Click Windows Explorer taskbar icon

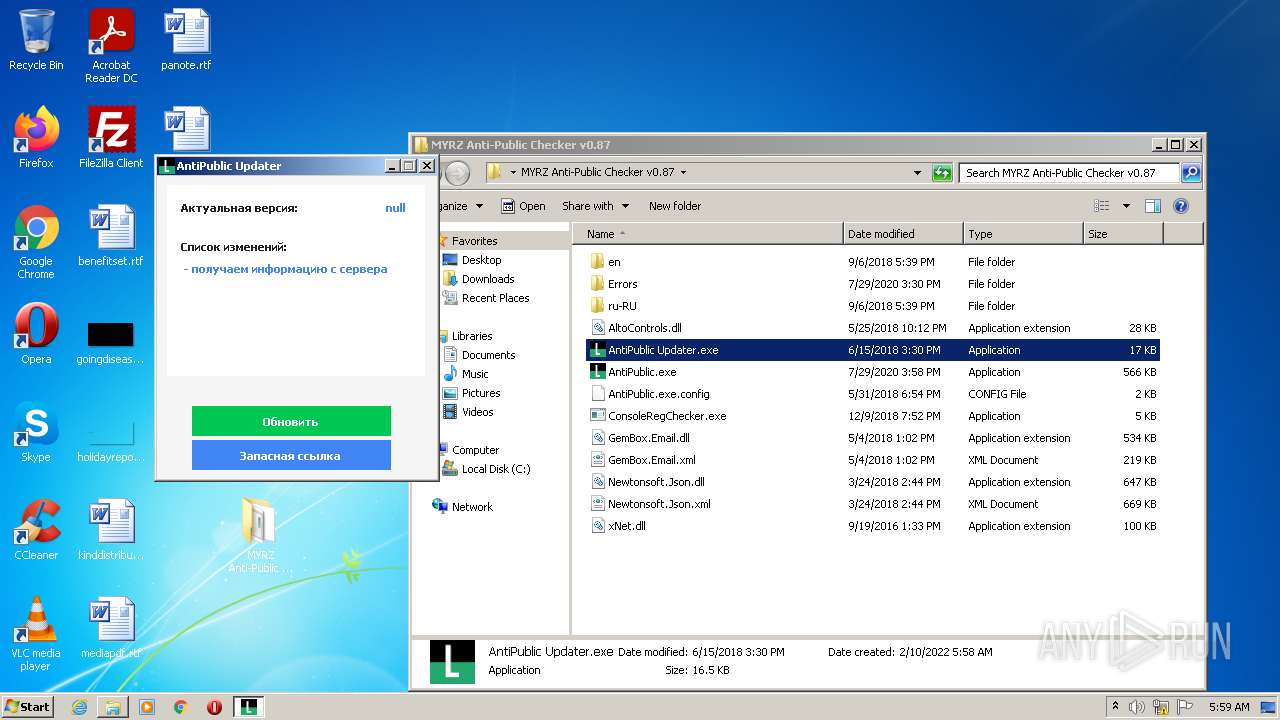tap(113, 707)
